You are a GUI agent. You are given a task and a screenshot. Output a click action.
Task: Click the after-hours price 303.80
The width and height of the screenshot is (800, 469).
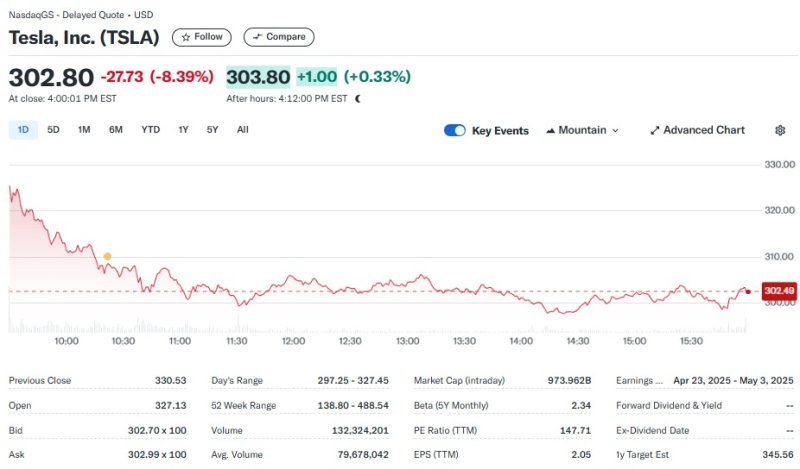tap(258, 77)
